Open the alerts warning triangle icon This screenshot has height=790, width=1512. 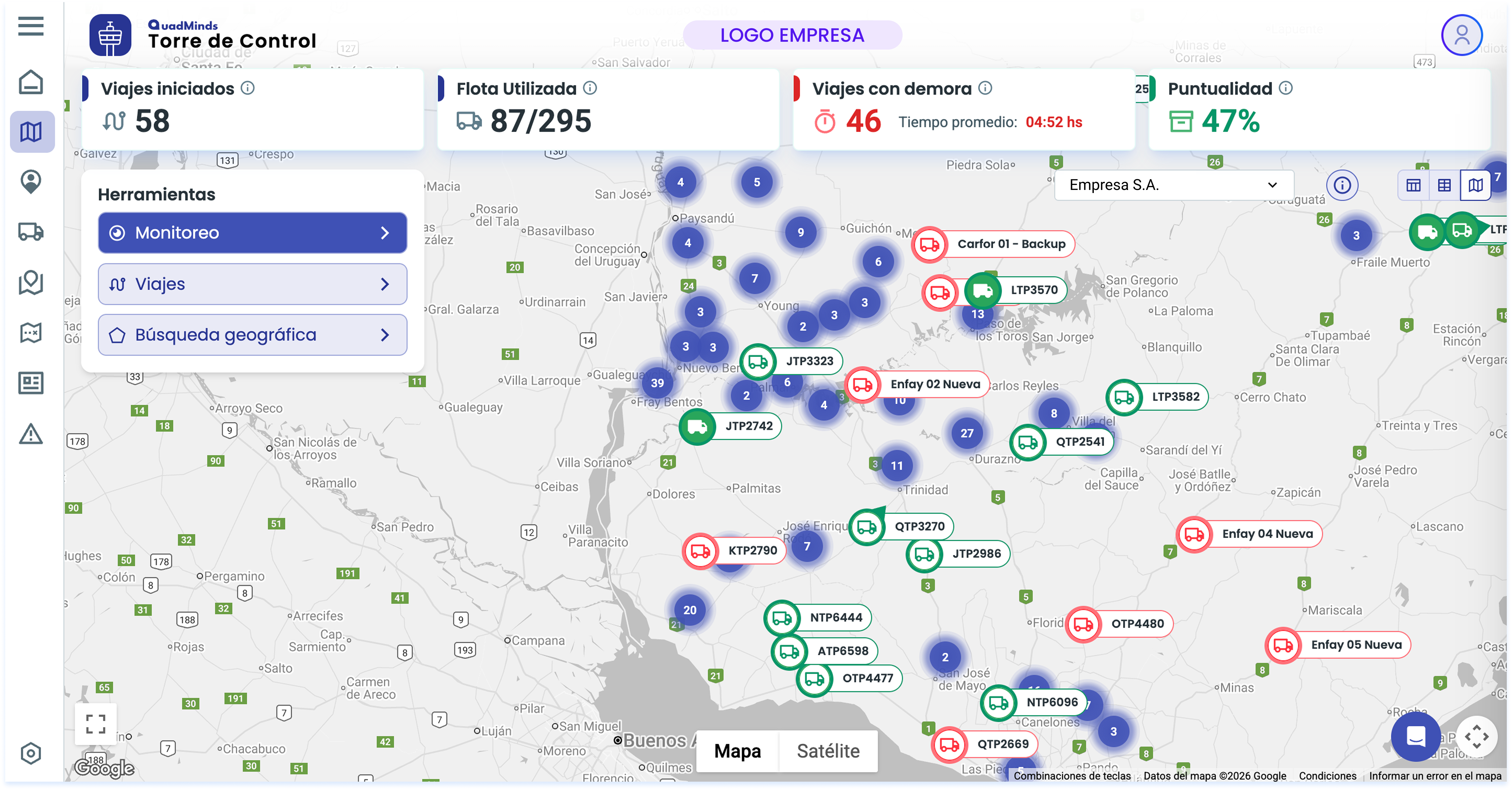click(31, 434)
